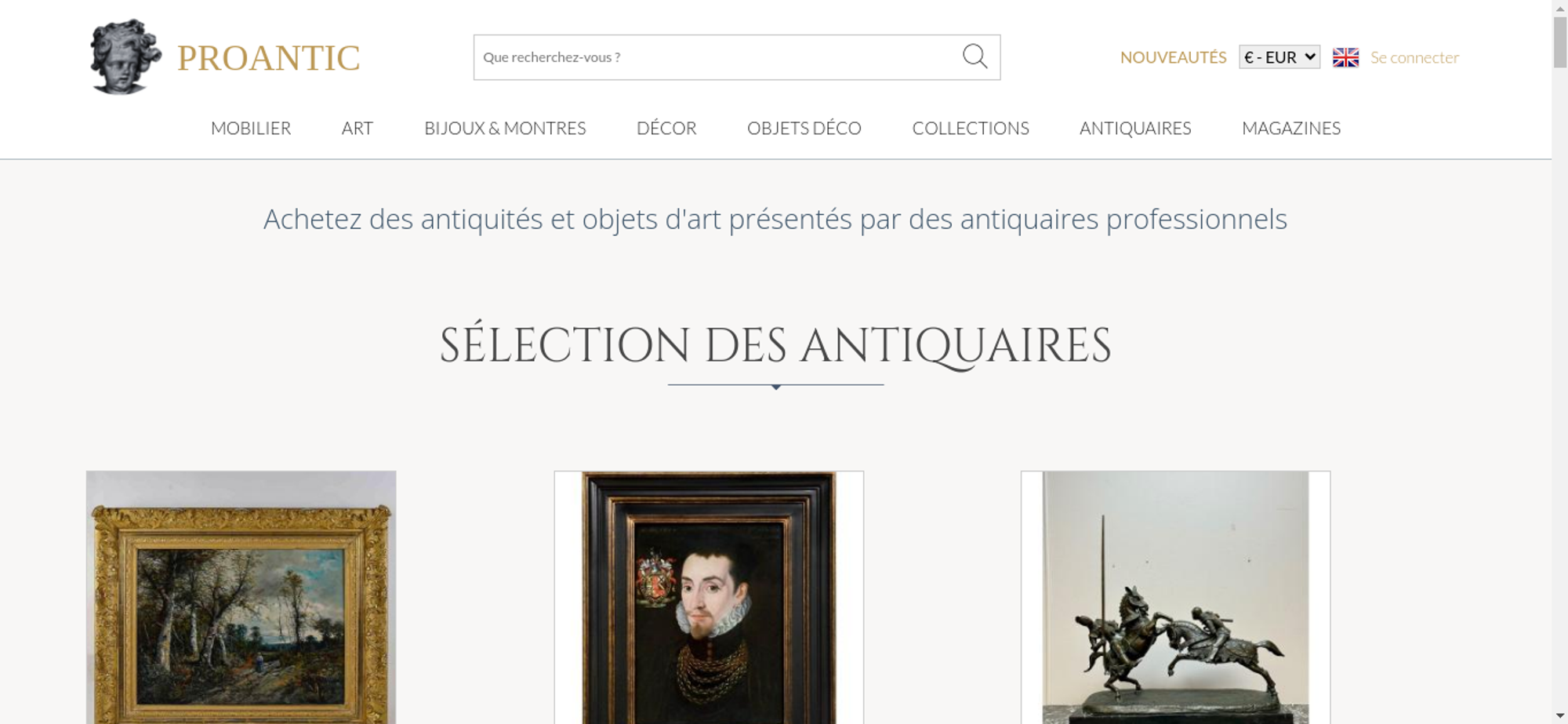Click the Se connecter link
Screen dimensions: 1568x724
1414,57
